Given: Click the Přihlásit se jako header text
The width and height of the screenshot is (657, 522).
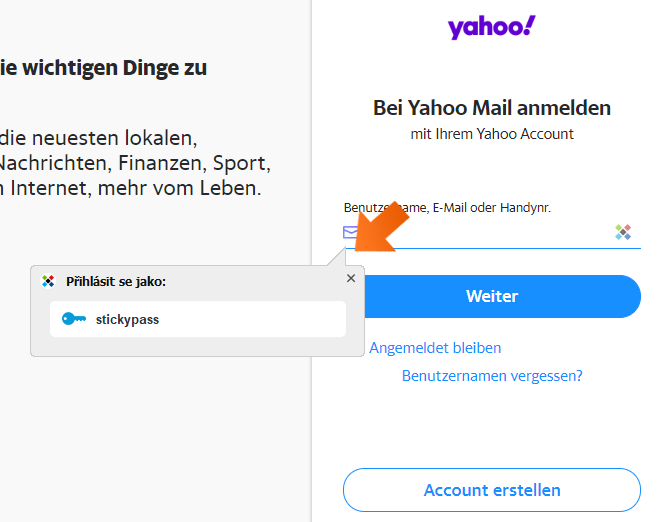Looking at the screenshot, I should (116, 282).
